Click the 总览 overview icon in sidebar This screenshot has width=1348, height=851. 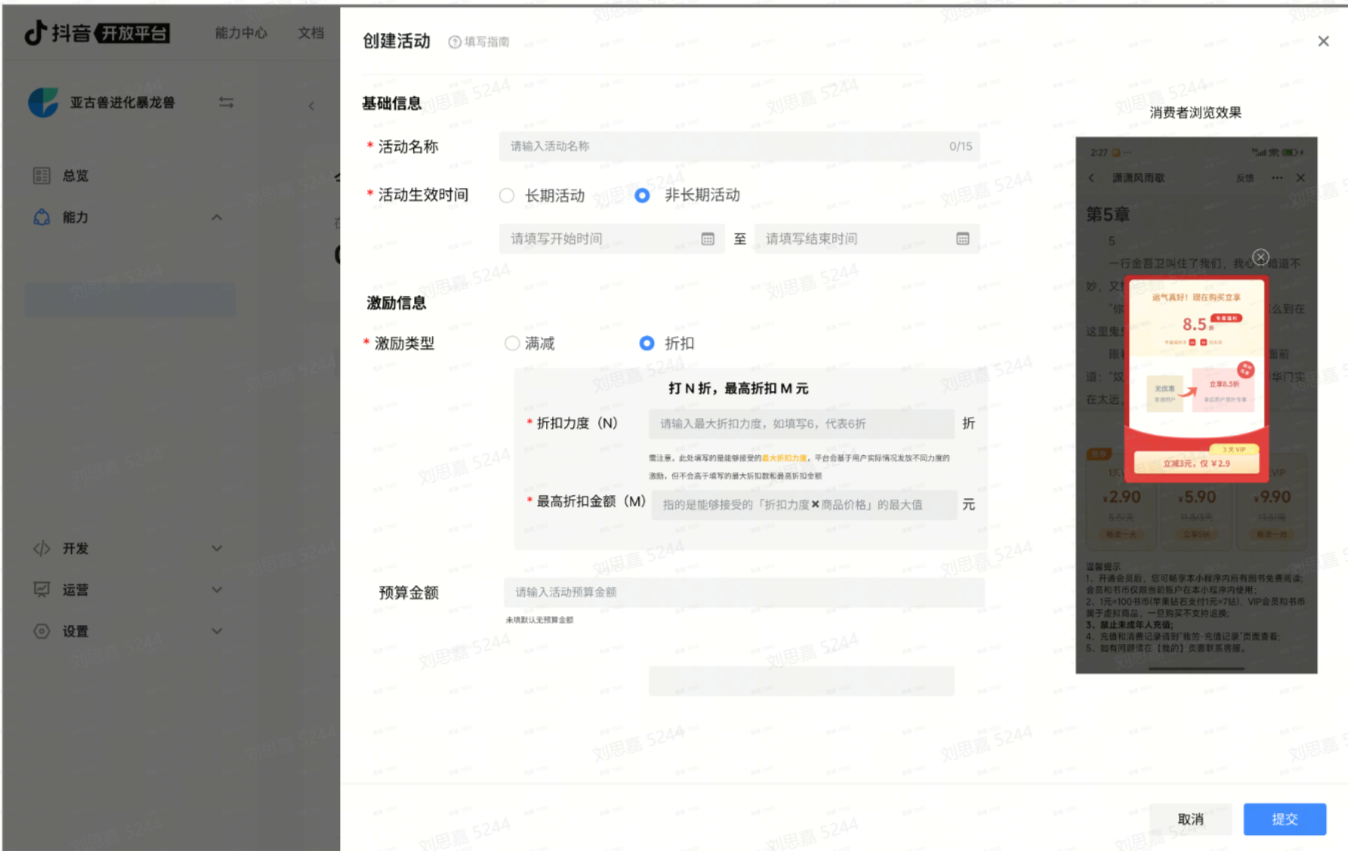42,176
